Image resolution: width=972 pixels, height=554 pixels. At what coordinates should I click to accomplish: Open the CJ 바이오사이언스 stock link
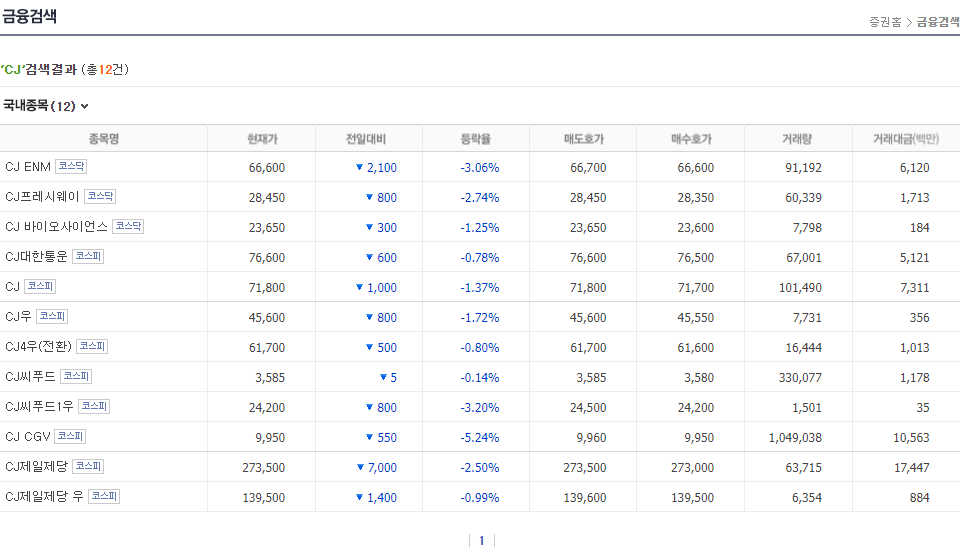[x=56, y=227]
